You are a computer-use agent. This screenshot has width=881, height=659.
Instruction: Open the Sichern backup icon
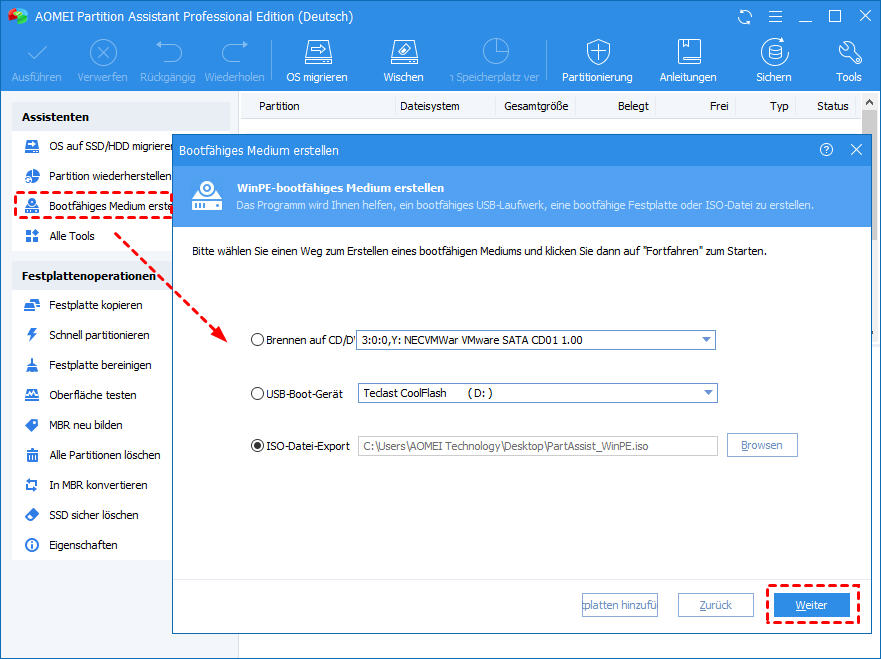tap(774, 52)
